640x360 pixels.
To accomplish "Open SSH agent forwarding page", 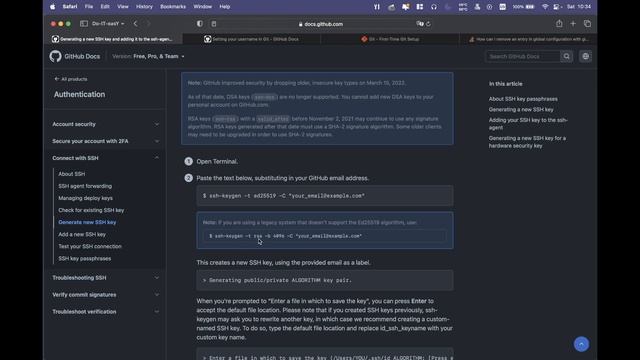I will pos(85,186).
